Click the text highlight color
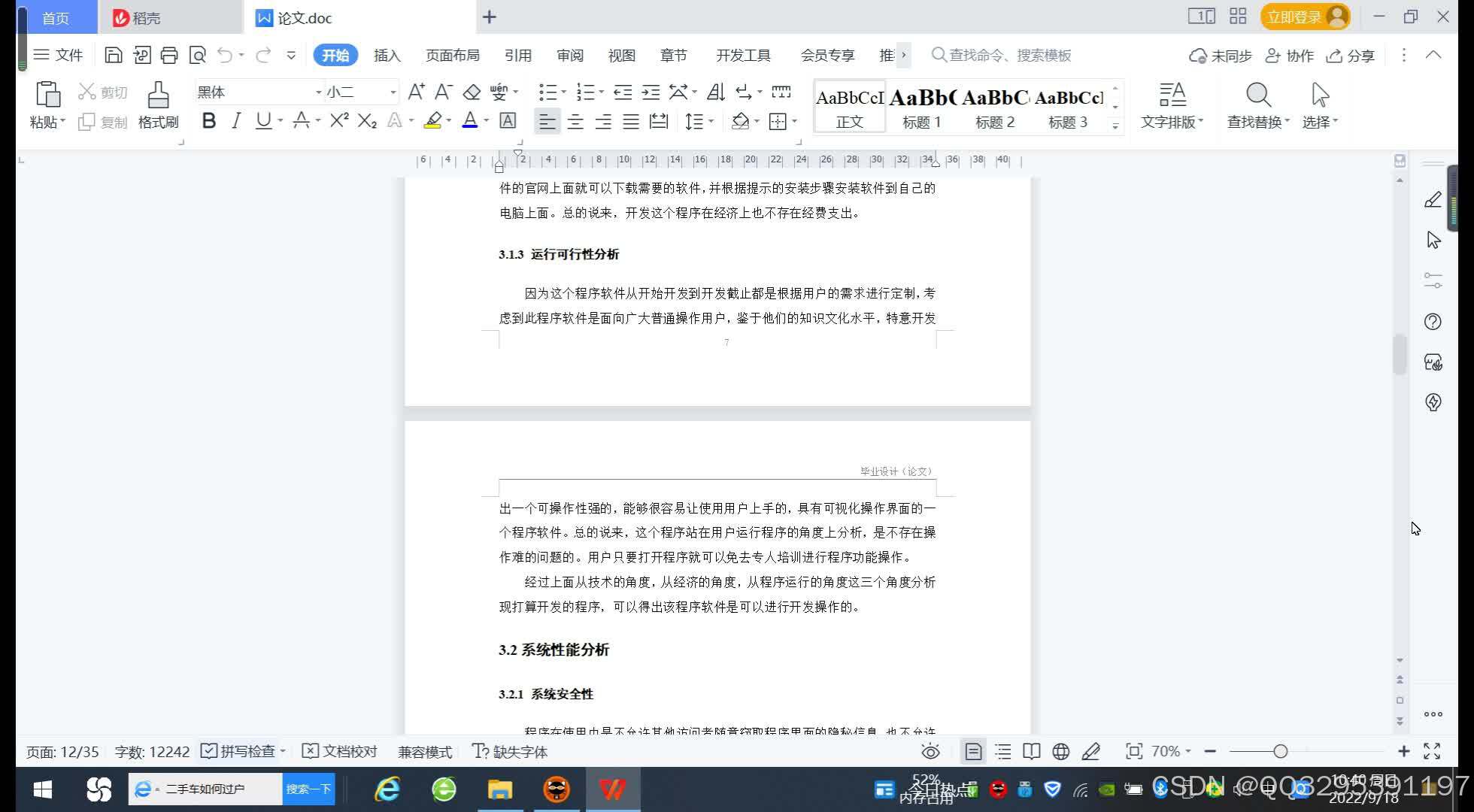 [432, 120]
